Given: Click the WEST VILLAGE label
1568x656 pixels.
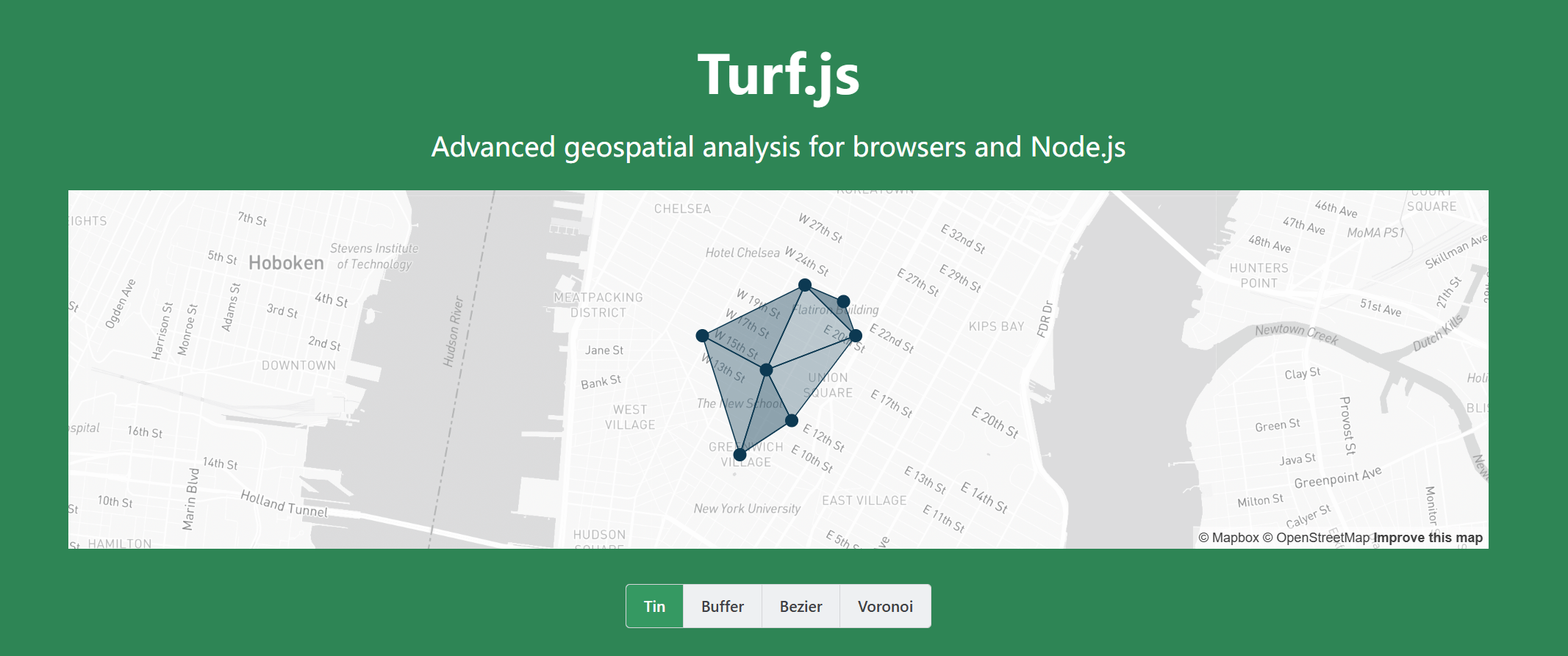Looking at the screenshot, I should point(630,417).
